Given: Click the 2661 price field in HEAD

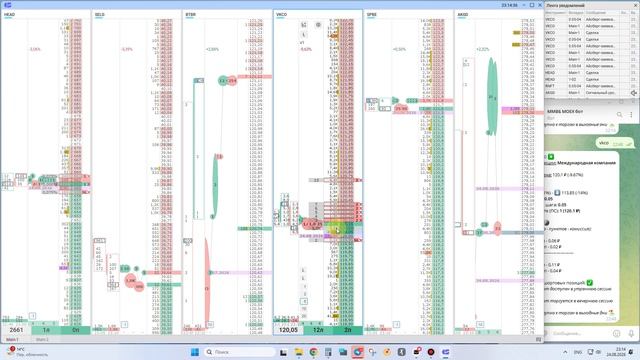Looking at the screenshot, I should tap(16, 330).
